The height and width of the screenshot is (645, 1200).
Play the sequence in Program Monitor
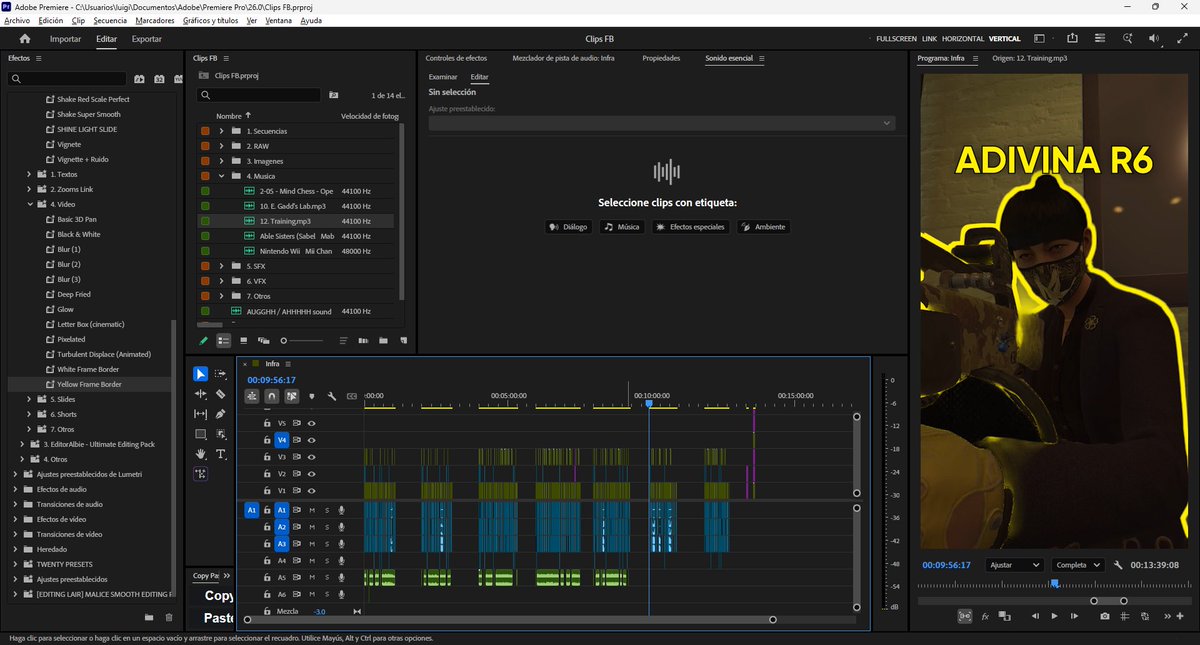point(1054,616)
